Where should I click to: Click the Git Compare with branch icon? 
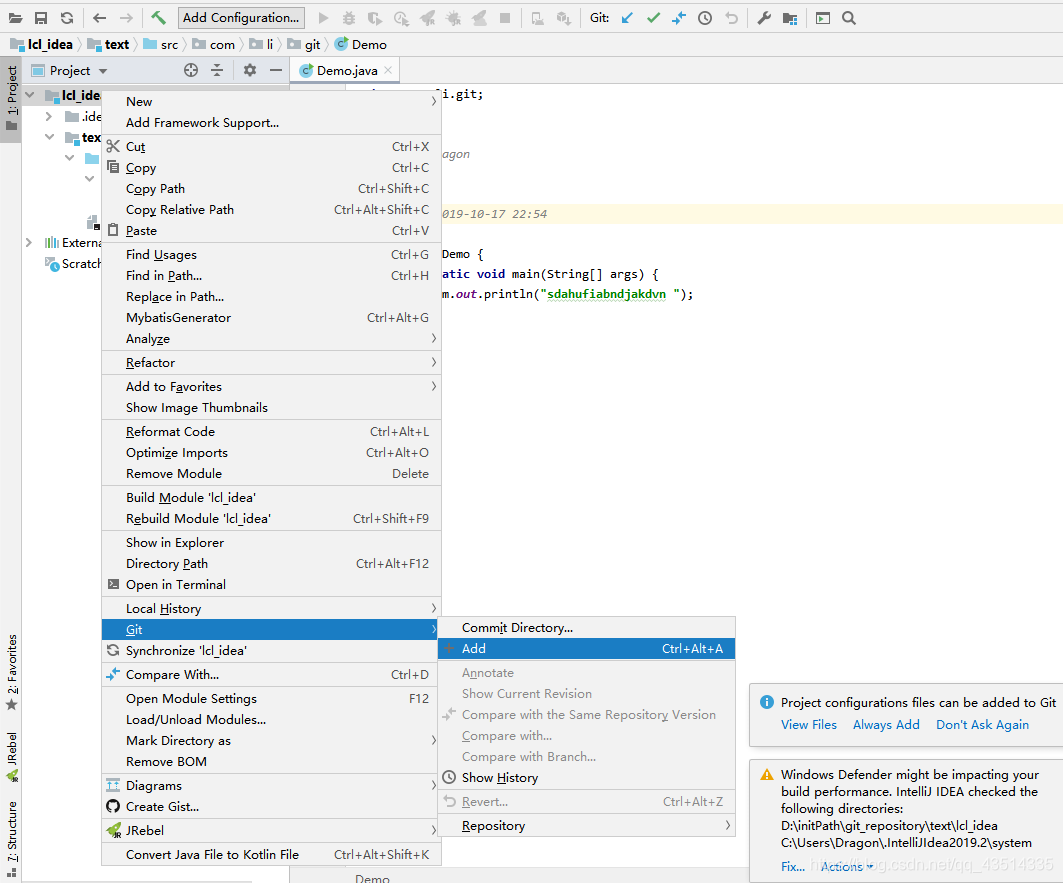click(679, 18)
